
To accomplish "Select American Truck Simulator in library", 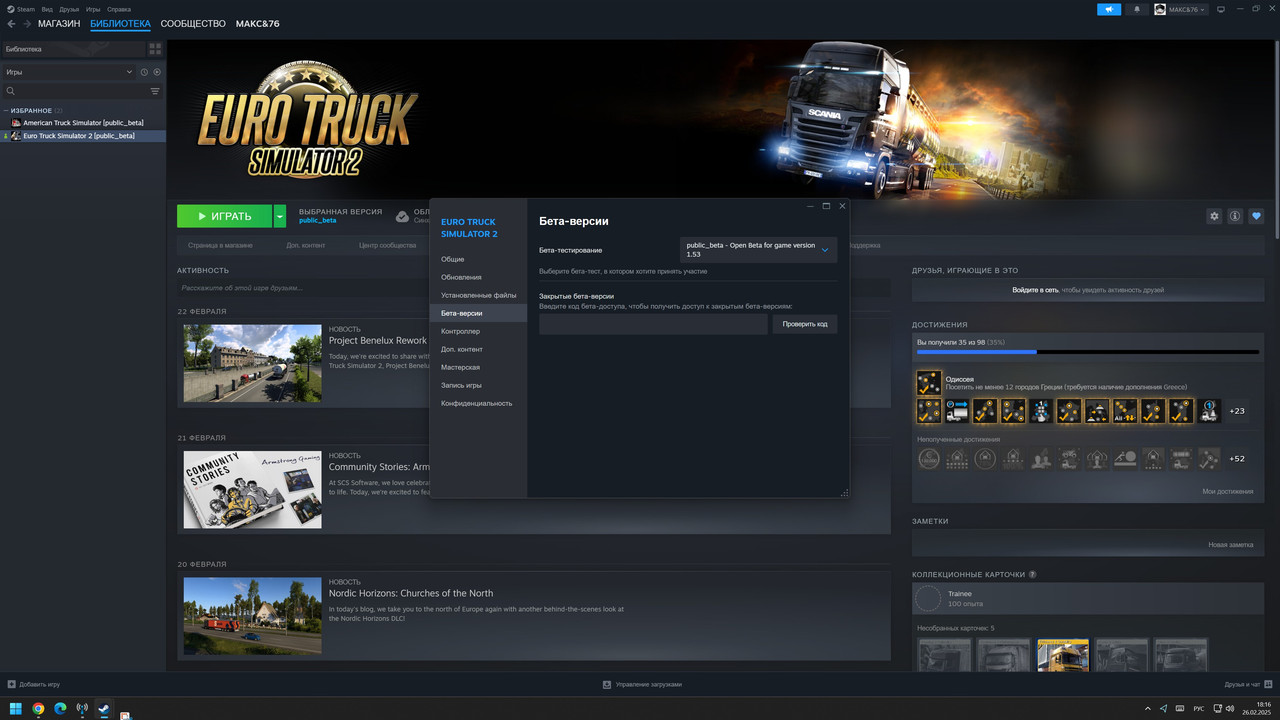I will (83, 123).
